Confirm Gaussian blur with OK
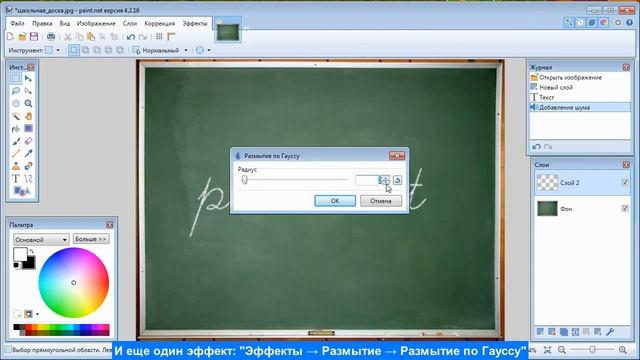Image resolution: width=640 pixels, height=360 pixels. point(335,201)
